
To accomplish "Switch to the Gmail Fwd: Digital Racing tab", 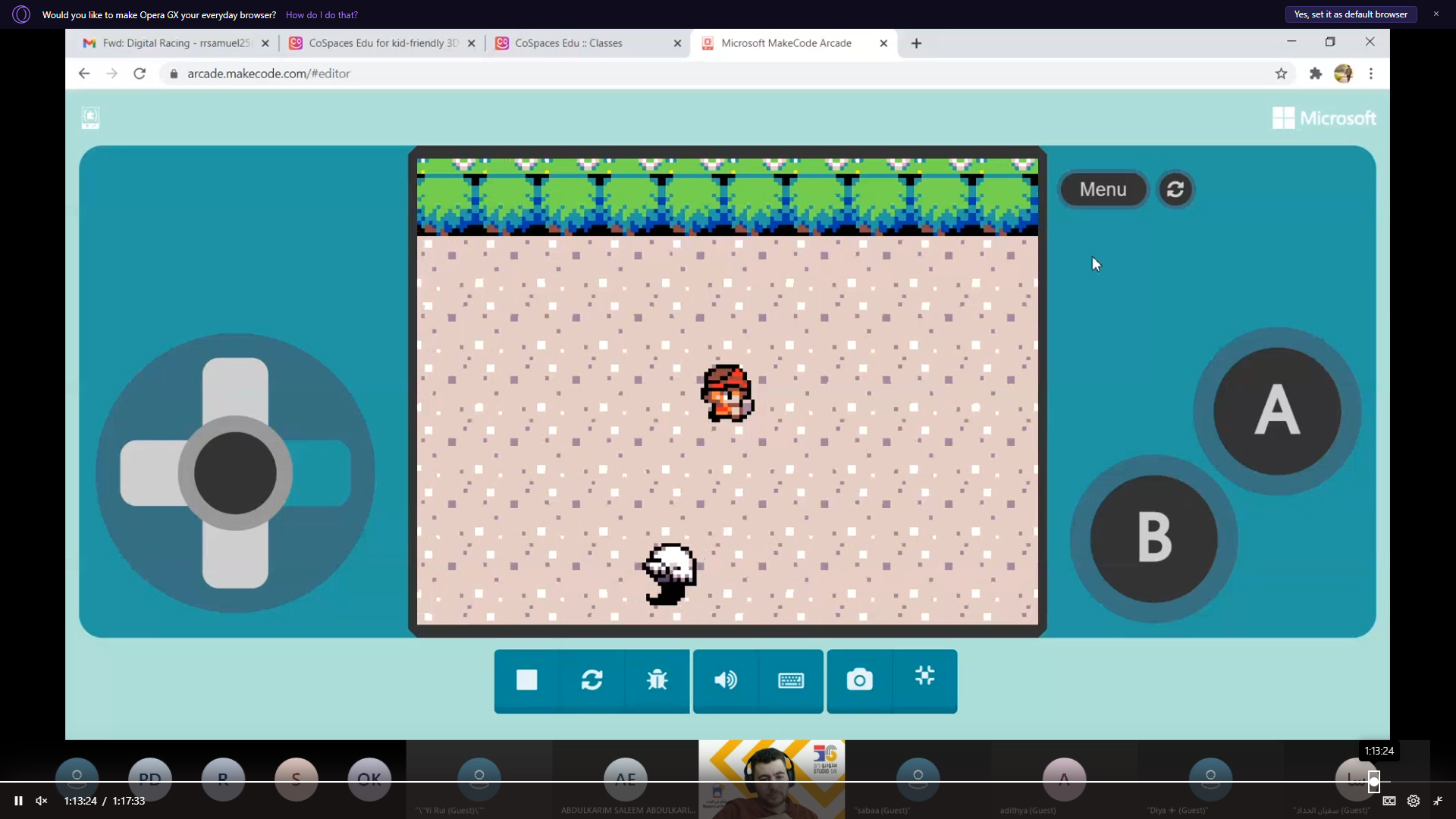I will [x=175, y=43].
